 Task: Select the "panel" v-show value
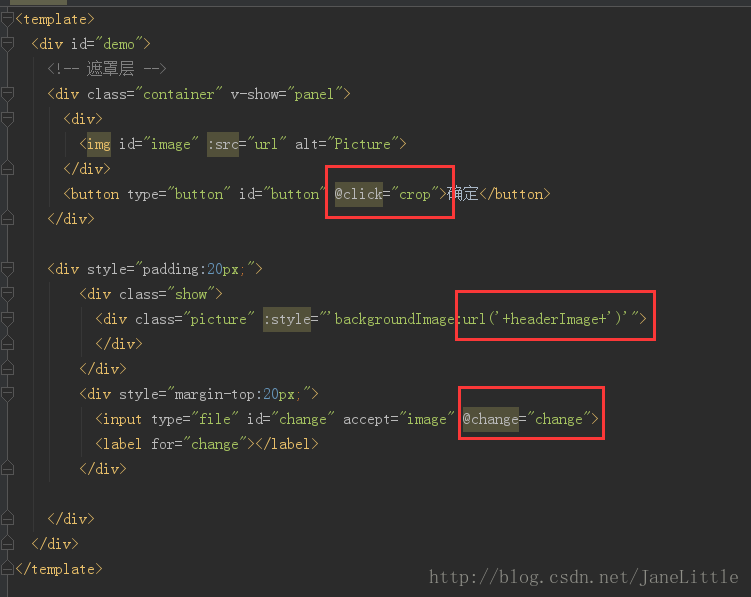pyautogui.click(x=314, y=94)
